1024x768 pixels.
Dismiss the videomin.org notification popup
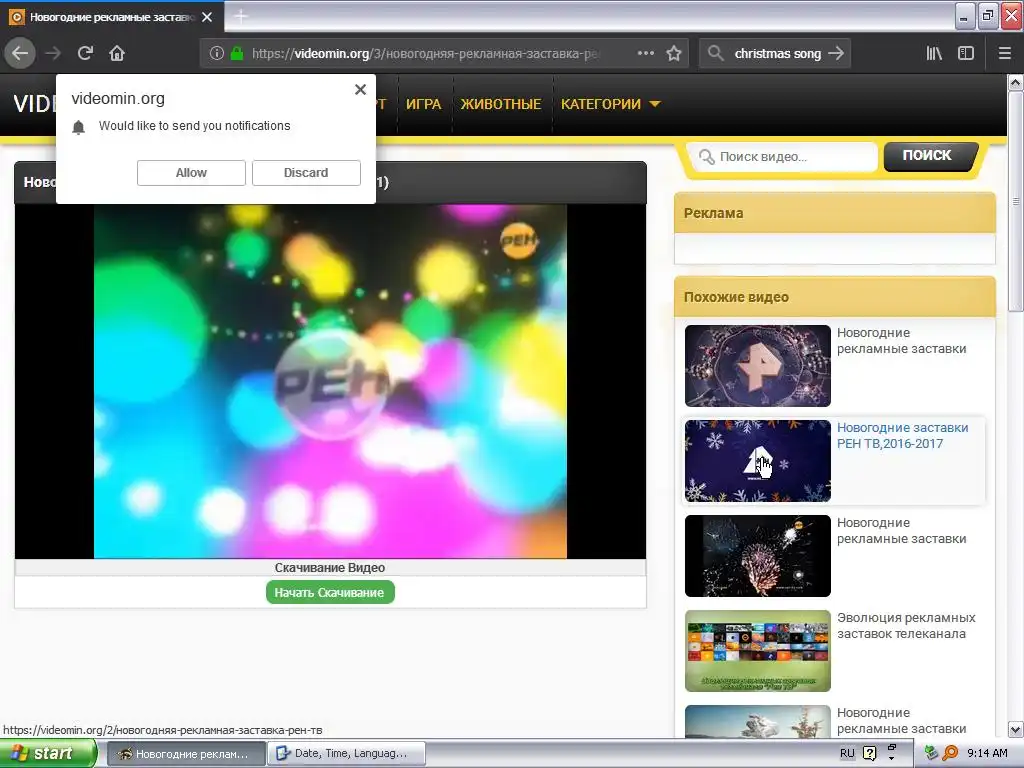tap(360, 89)
